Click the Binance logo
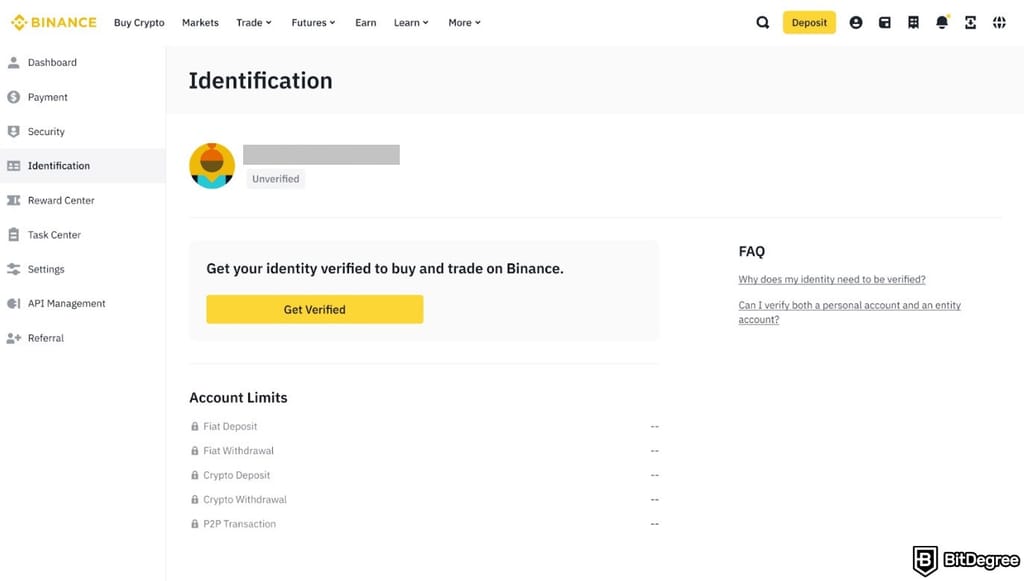The image size is (1024, 581). (54, 22)
